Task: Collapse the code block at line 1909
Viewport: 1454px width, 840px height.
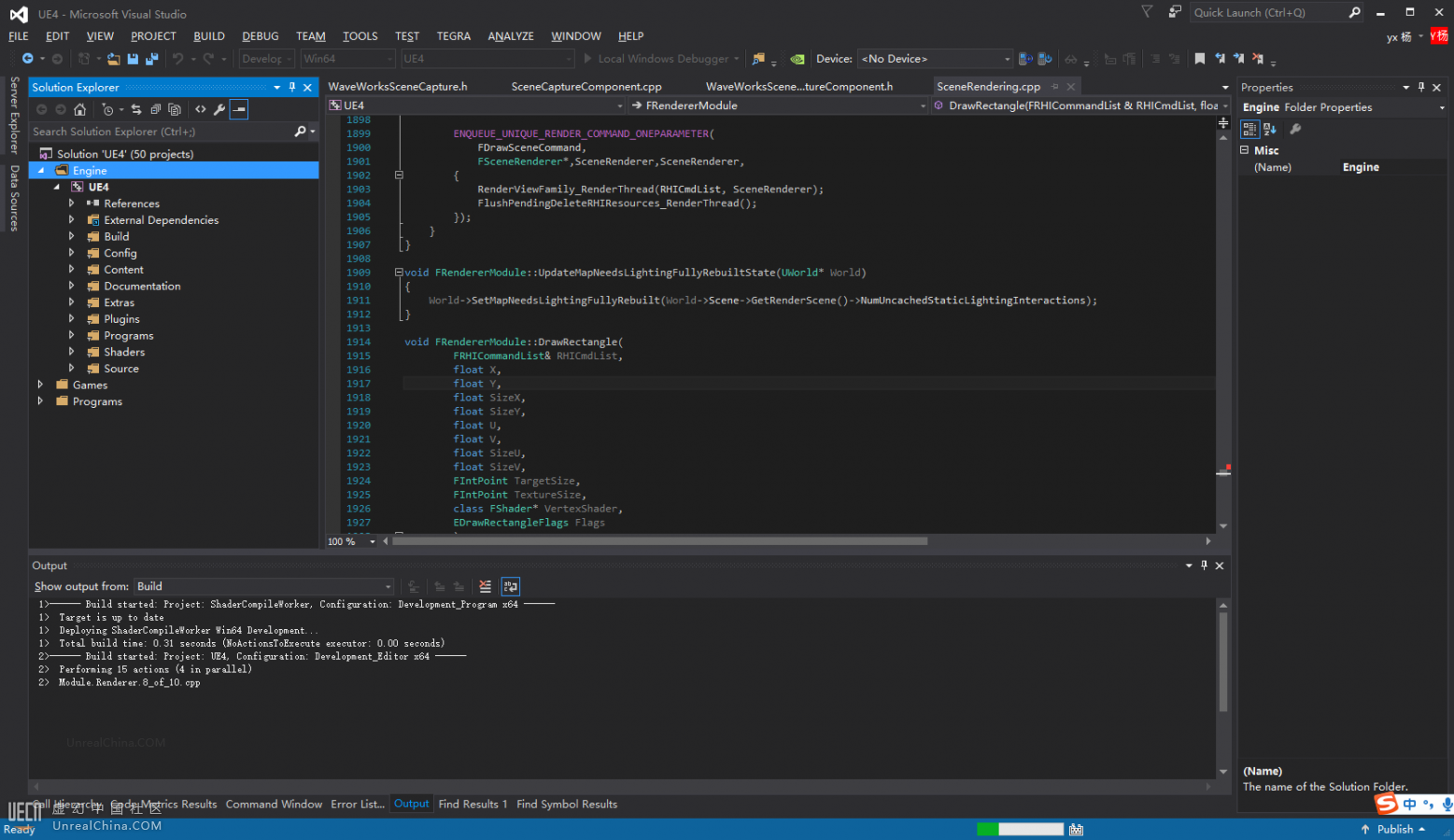Action: click(399, 273)
